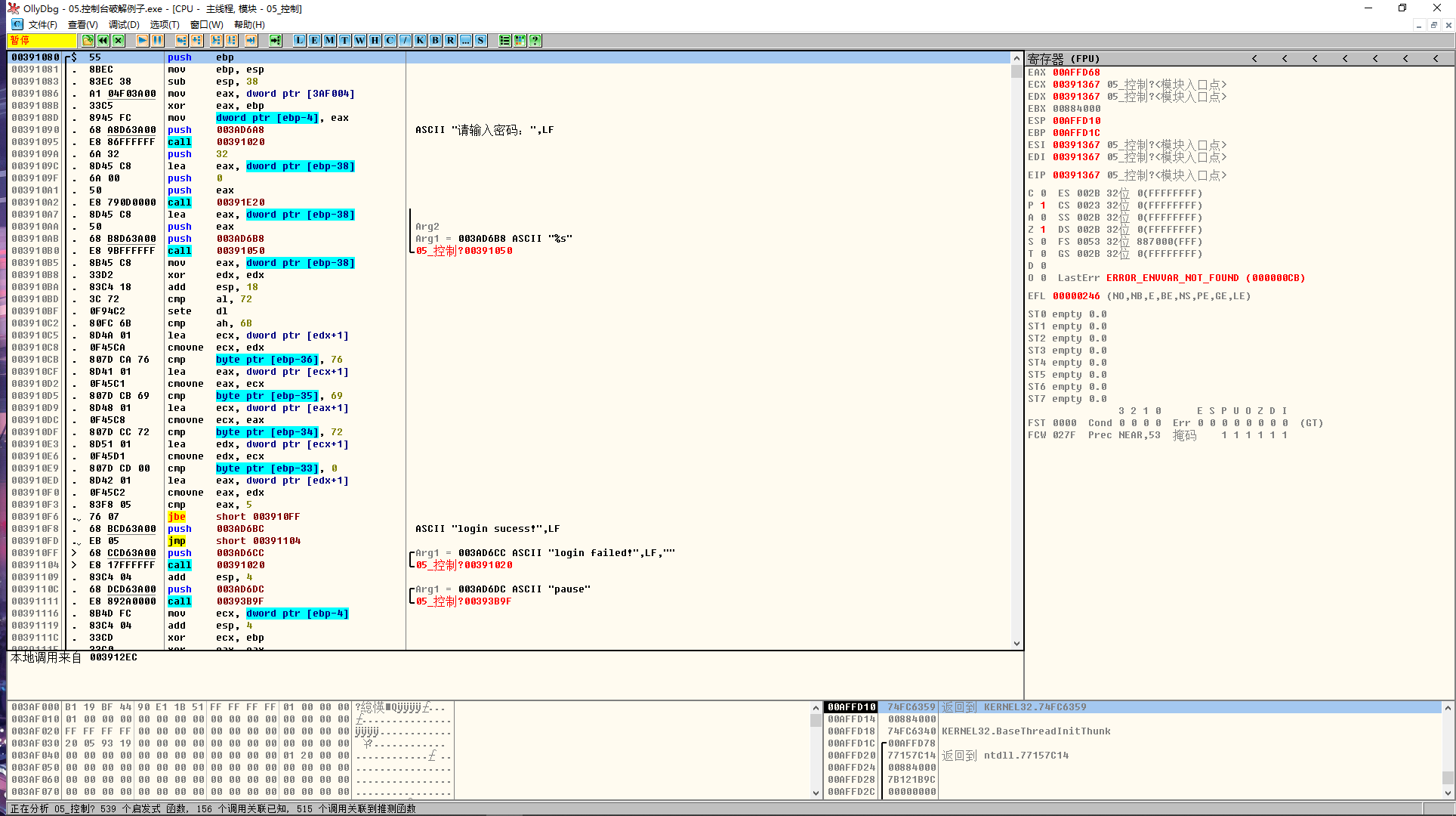Screen dimensions: 1456x816
Task: Open the References window (R button)
Action: 451,41
